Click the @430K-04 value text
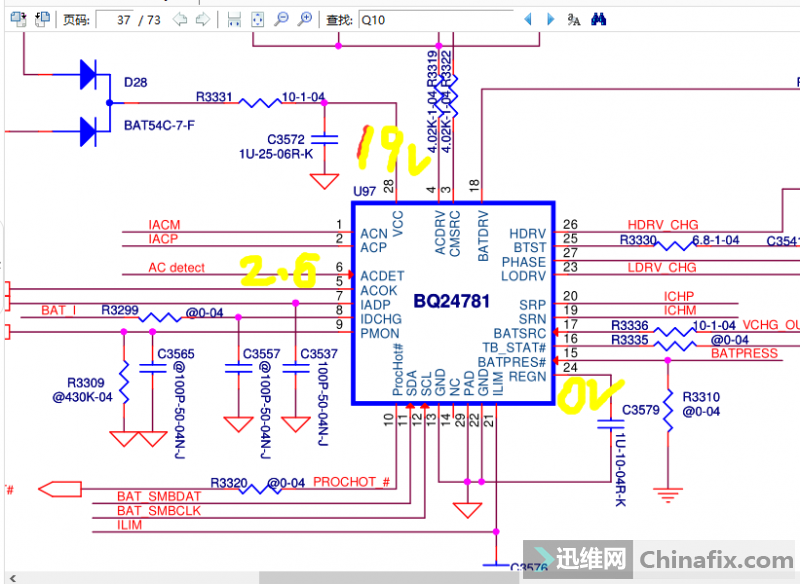Viewport: 800px width, 584px height. (x=82, y=397)
